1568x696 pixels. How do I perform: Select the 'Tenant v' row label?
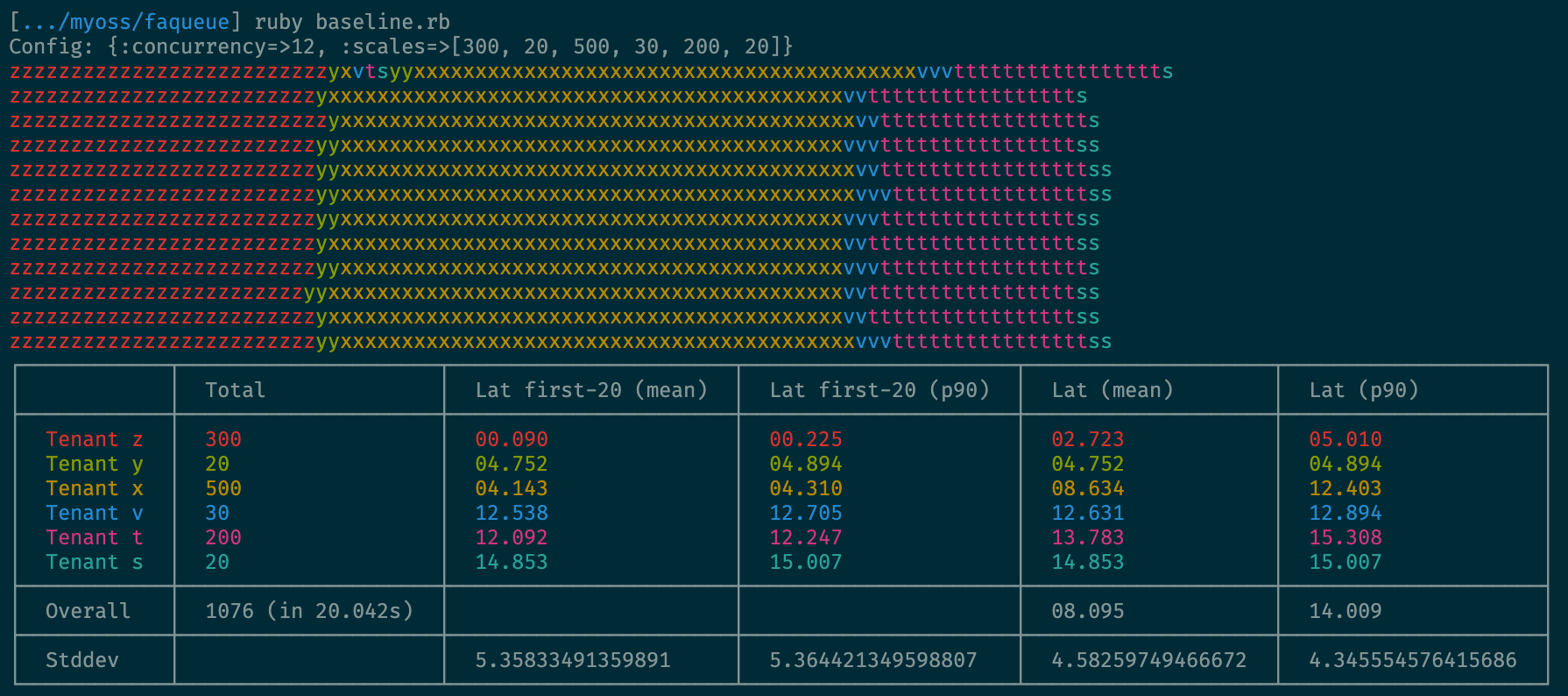tap(95, 513)
